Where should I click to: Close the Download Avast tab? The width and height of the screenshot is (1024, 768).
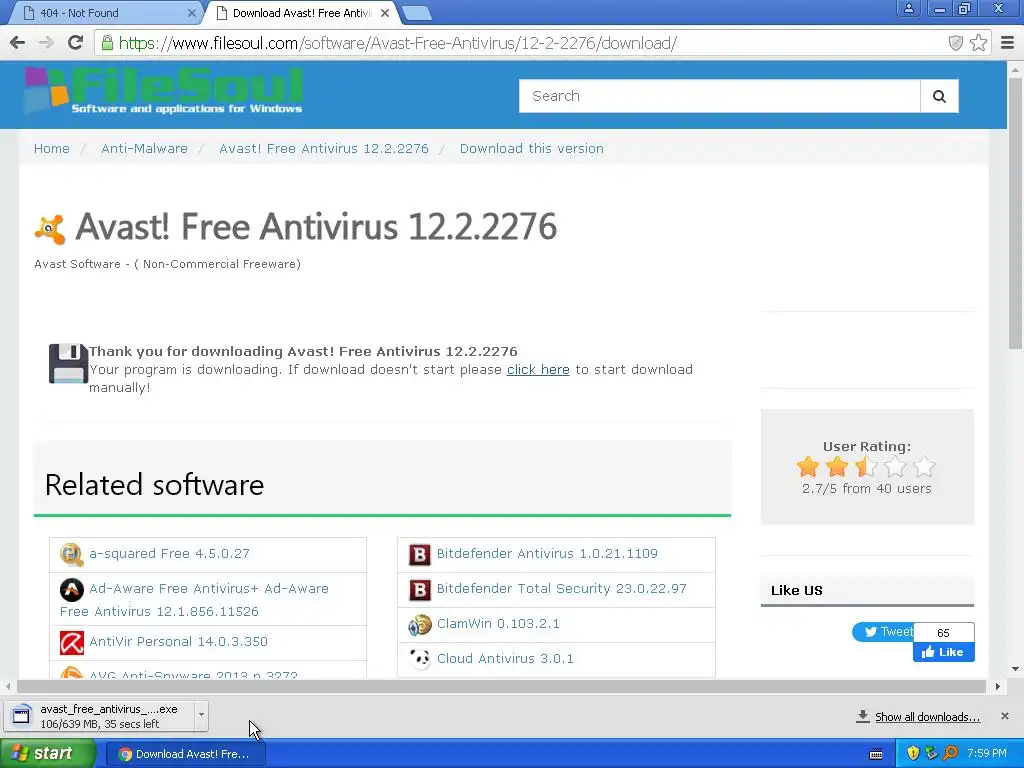point(385,12)
